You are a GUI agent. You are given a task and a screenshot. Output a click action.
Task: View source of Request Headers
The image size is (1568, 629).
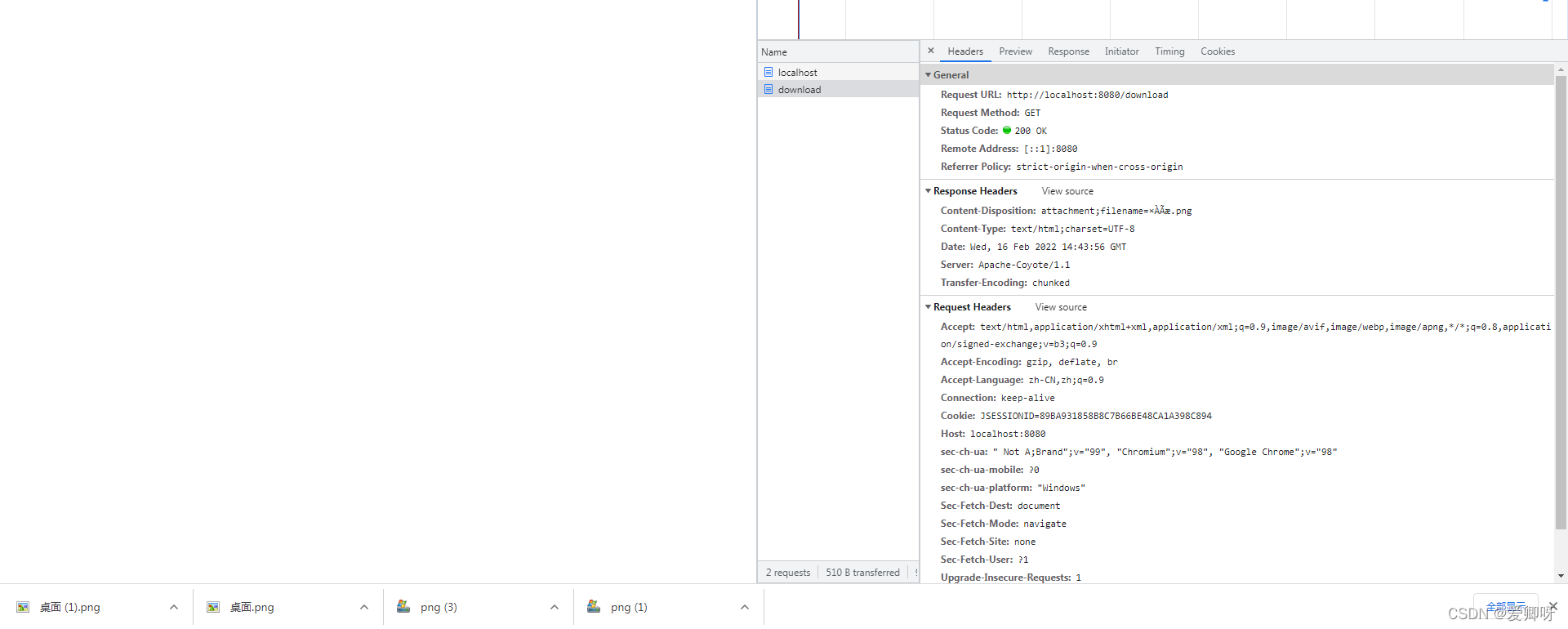tap(1061, 307)
